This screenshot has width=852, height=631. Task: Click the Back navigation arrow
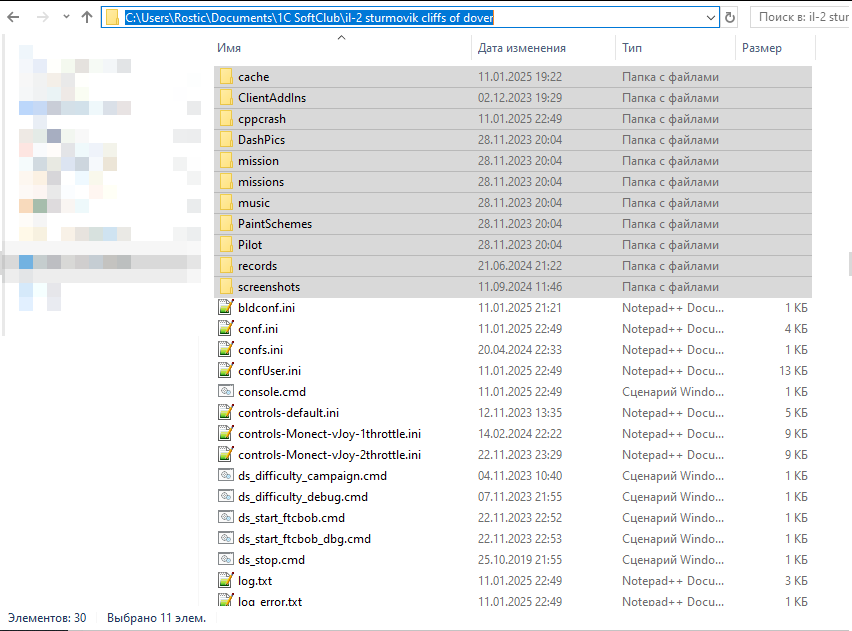(x=14, y=18)
